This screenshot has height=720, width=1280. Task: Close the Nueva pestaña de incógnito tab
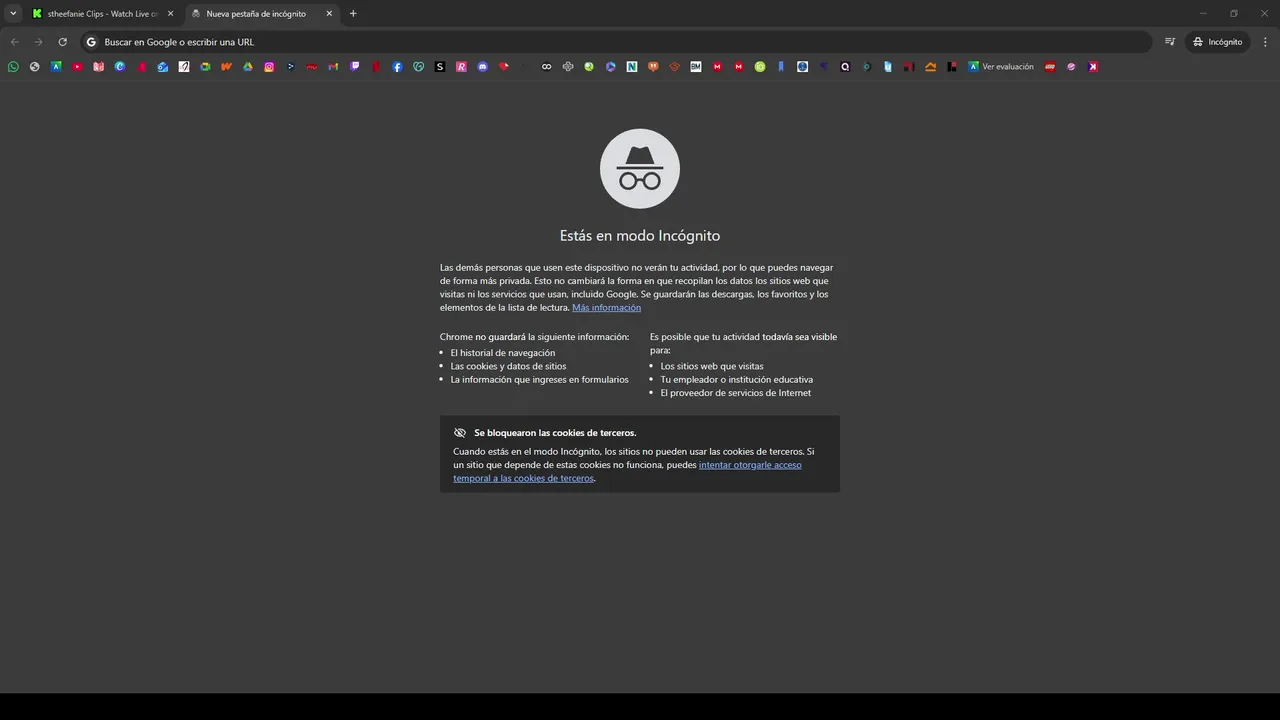point(329,14)
